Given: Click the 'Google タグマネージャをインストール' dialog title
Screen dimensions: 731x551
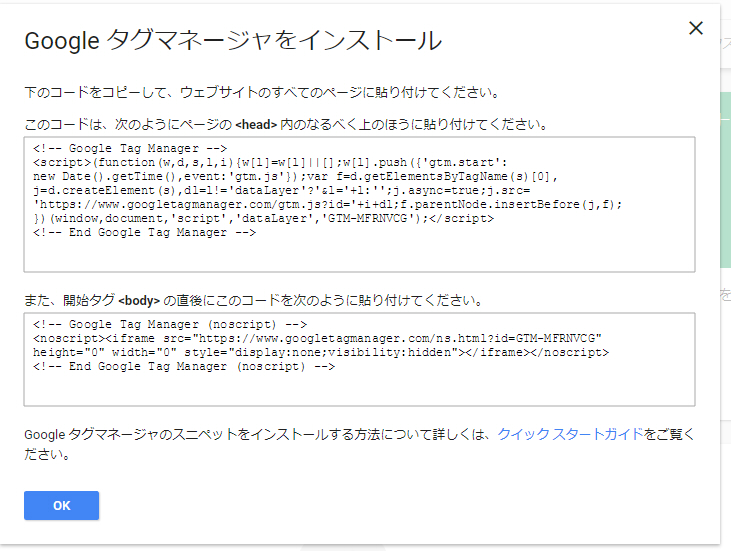Looking at the screenshot, I should 233,40.
